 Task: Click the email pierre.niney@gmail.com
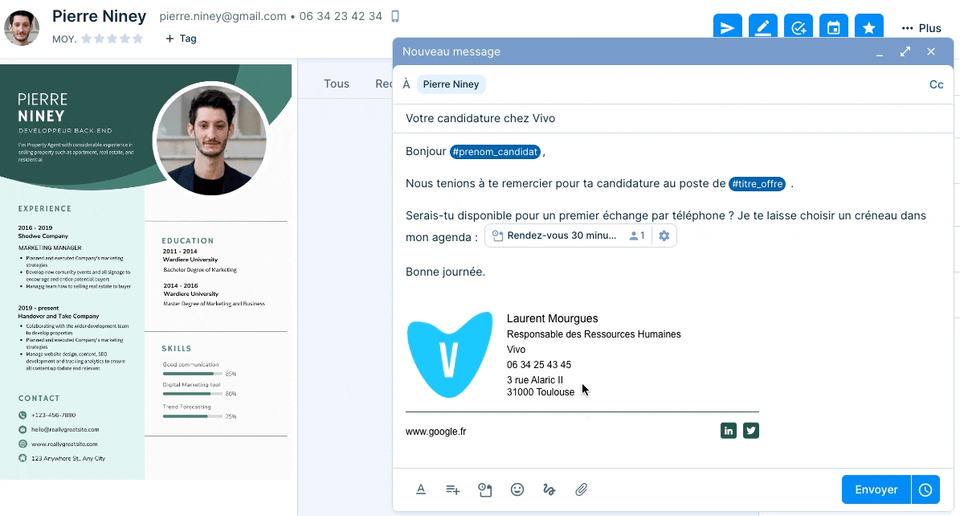click(223, 16)
